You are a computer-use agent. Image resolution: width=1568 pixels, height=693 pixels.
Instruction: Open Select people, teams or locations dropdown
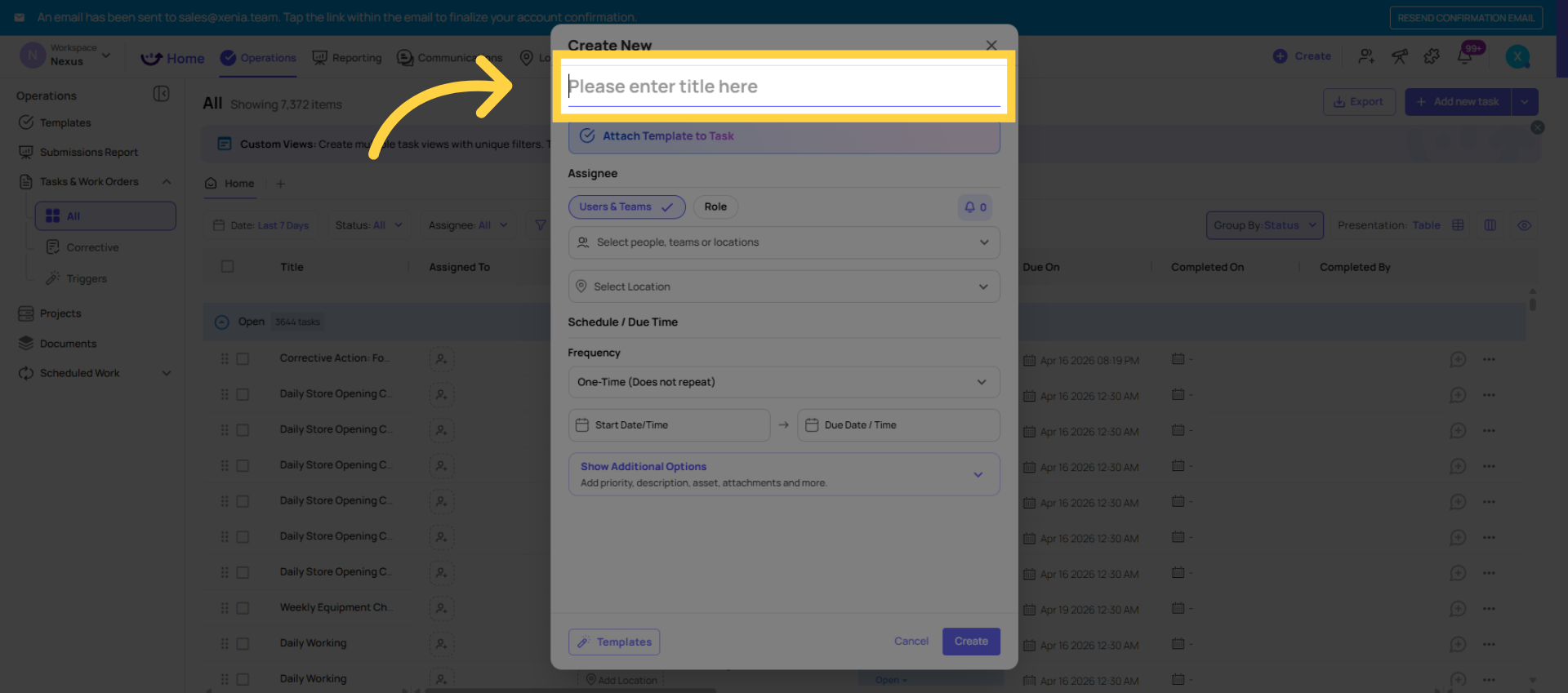click(x=784, y=242)
